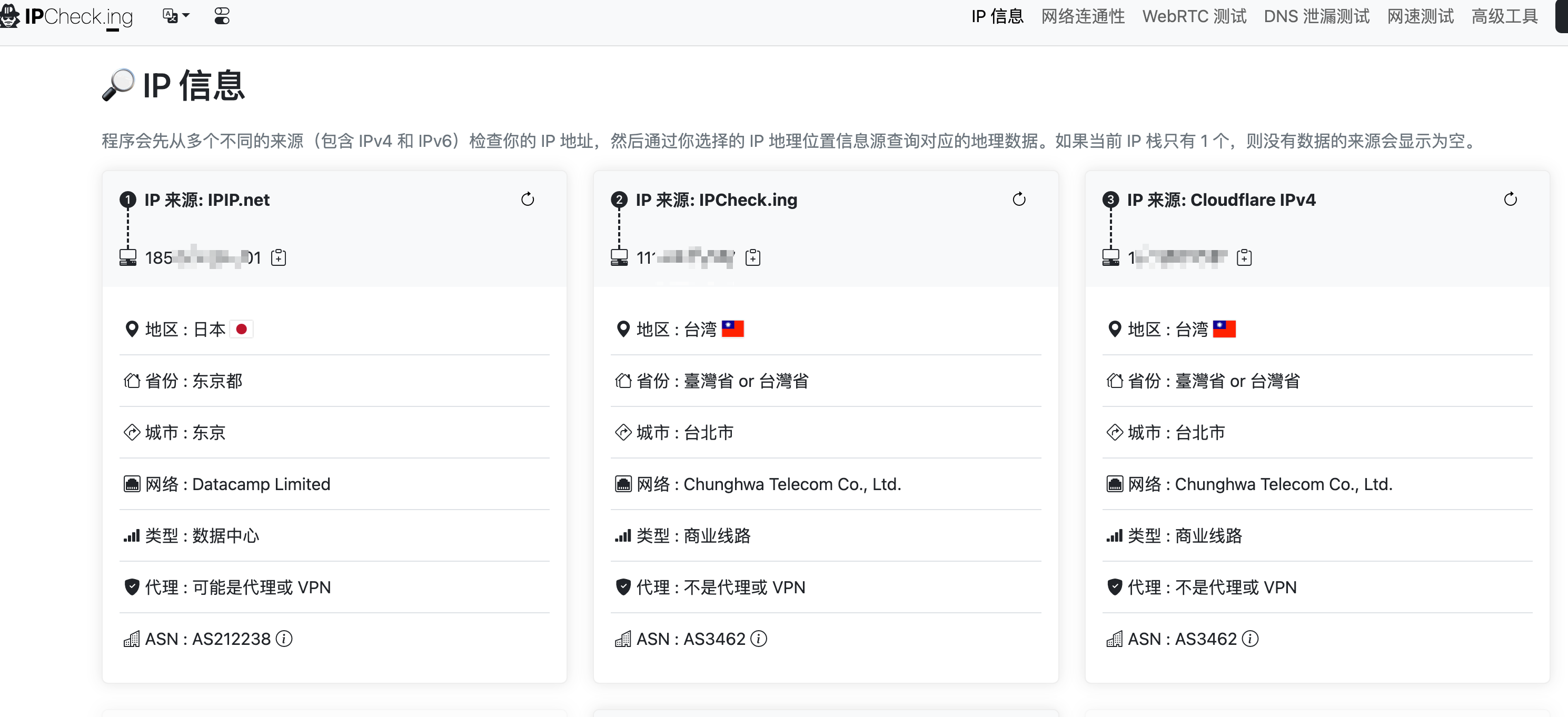This screenshot has width=1568, height=717.
Task: Show info for AS3462 in Cloudflare card
Action: pos(1249,639)
